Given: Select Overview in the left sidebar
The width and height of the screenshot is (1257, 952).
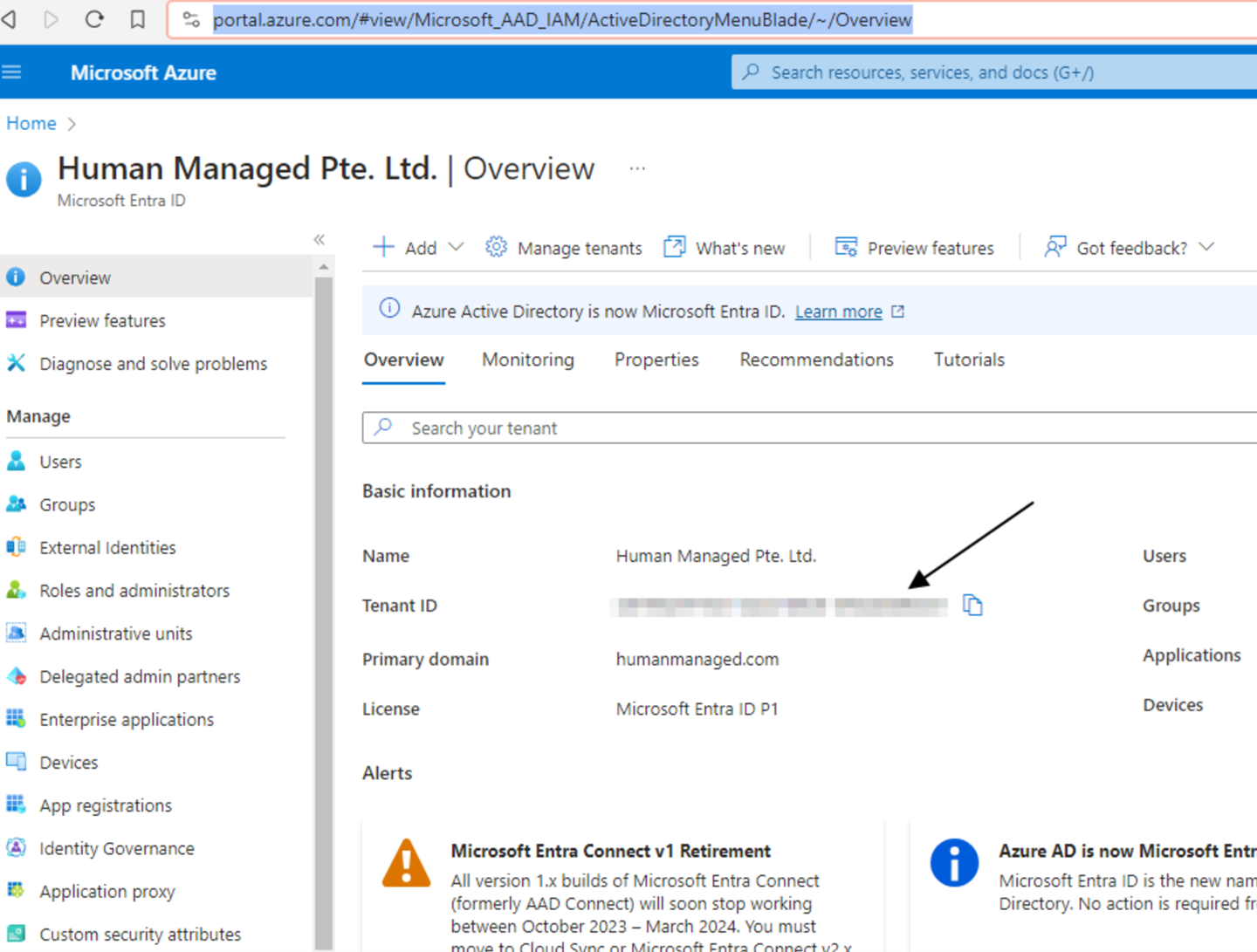Looking at the screenshot, I should (155, 277).
